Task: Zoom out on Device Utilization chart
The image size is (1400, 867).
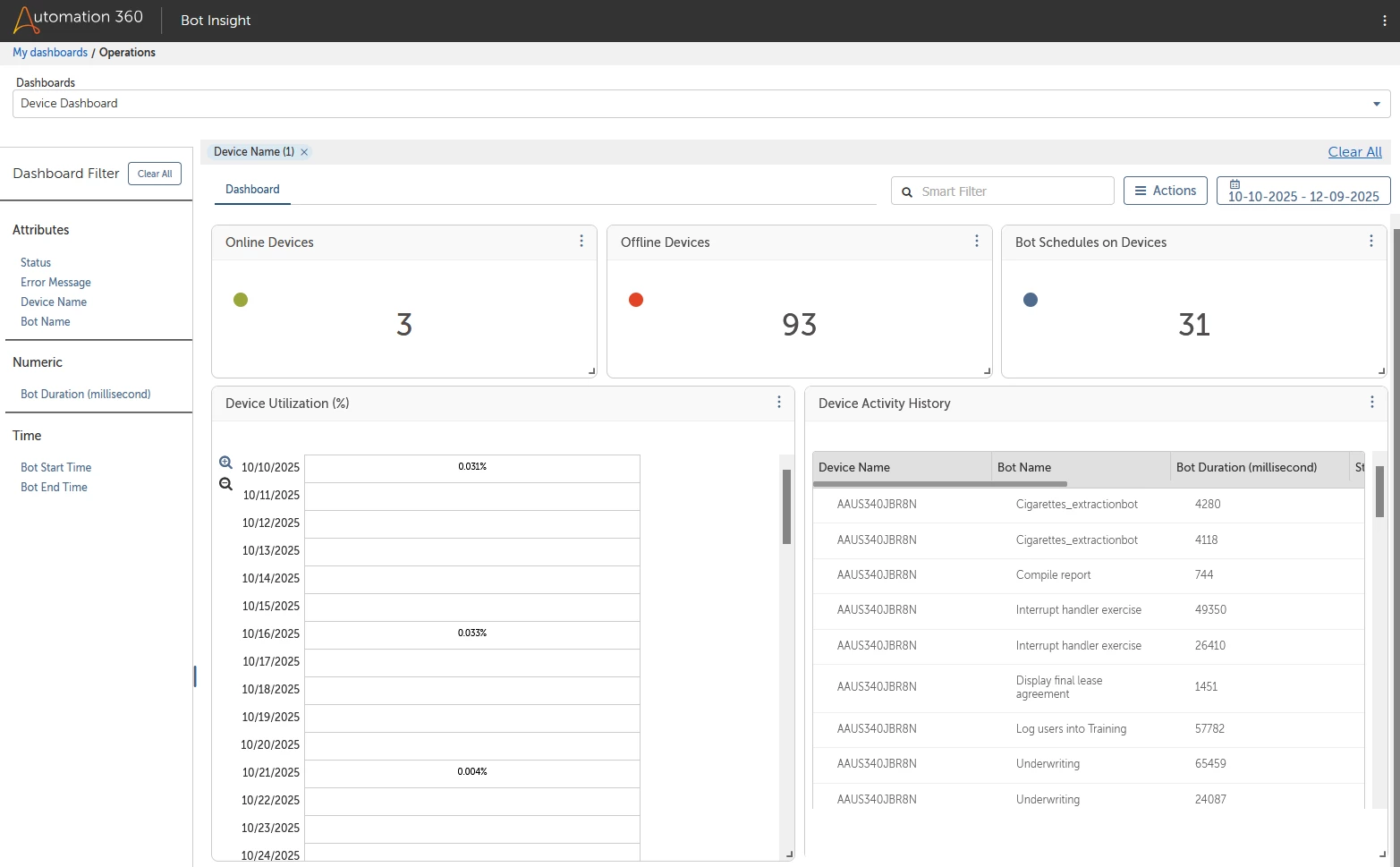Action: 225,484
